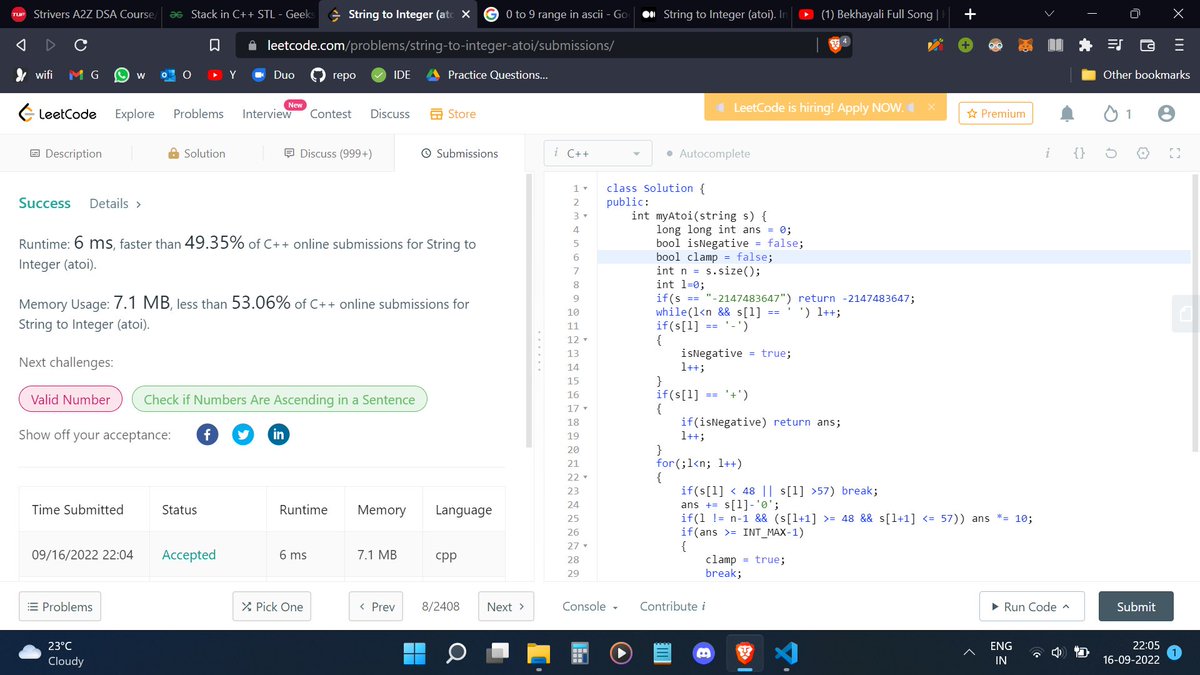The height and width of the screenshot is (675, 1200).
Task: Go to the Next problem
Action: (x=507, y=607)
